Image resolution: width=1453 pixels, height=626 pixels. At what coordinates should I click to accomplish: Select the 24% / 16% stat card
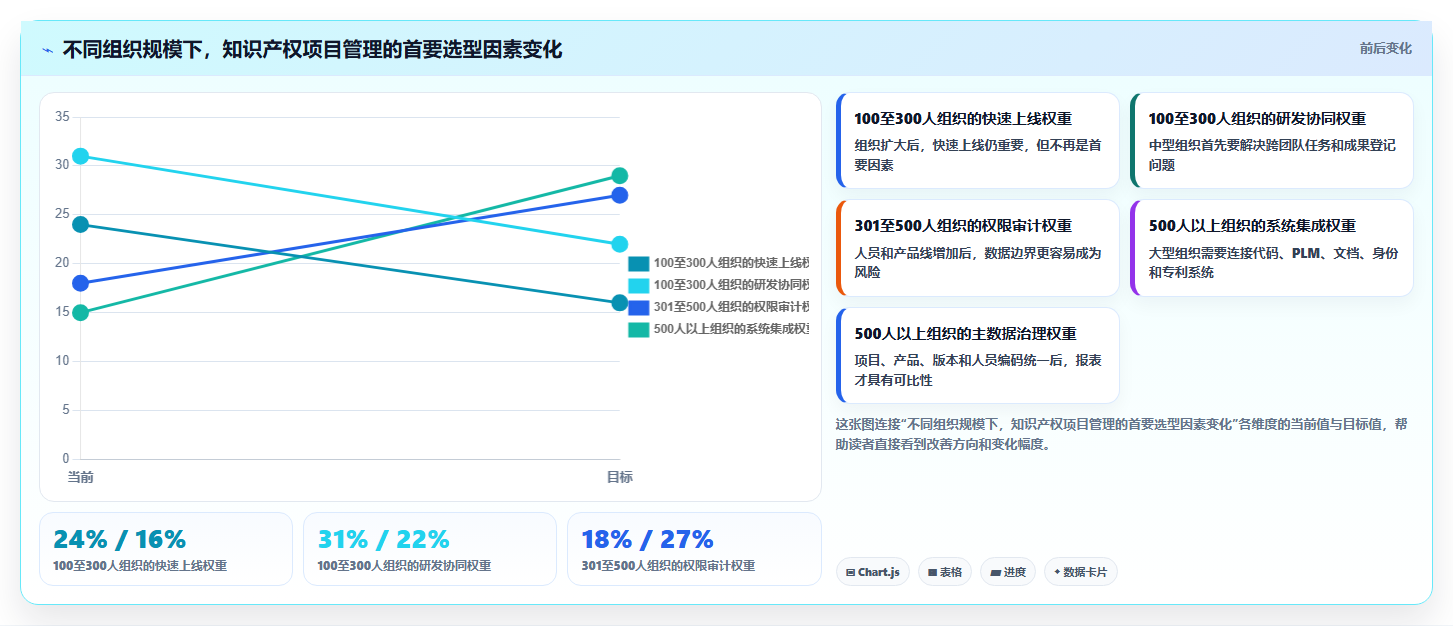click(166, 549)
